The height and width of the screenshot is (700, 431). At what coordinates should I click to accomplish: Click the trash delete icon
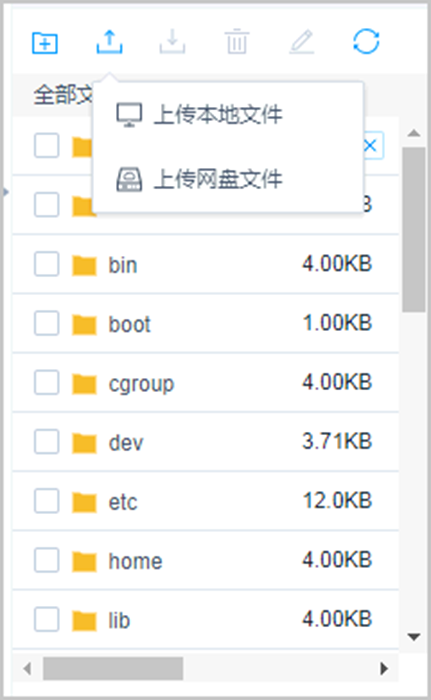(x=237, y=42)
